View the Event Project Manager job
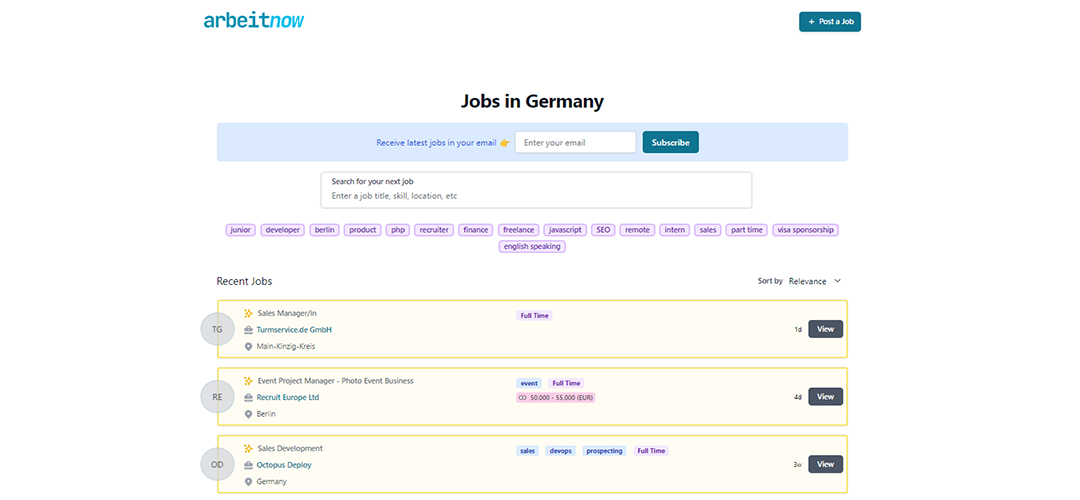This screenshot has width=1080, height=500. (x=825, y=397)
